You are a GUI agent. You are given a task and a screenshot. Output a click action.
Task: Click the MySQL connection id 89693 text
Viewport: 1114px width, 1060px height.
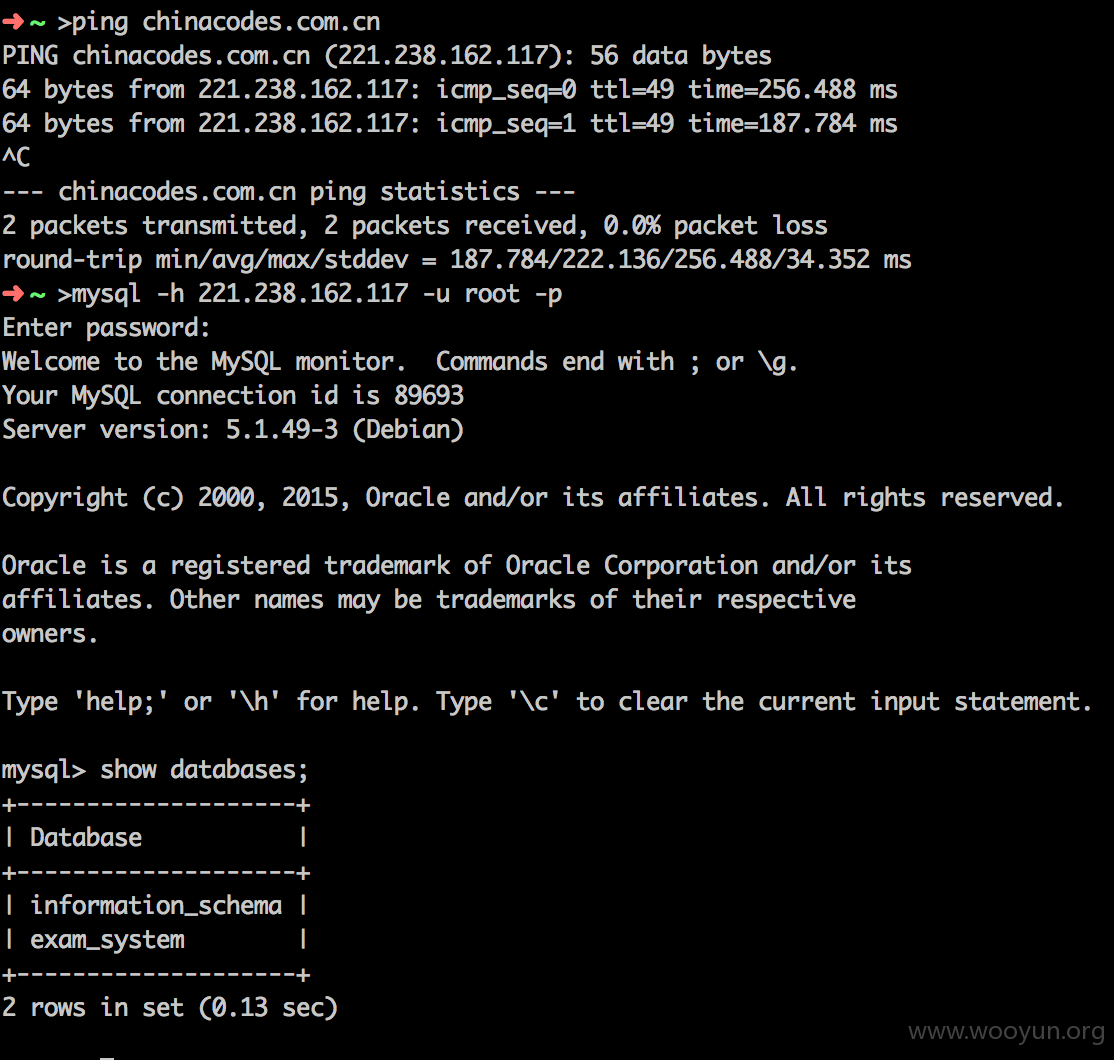[x=233, y=396]
